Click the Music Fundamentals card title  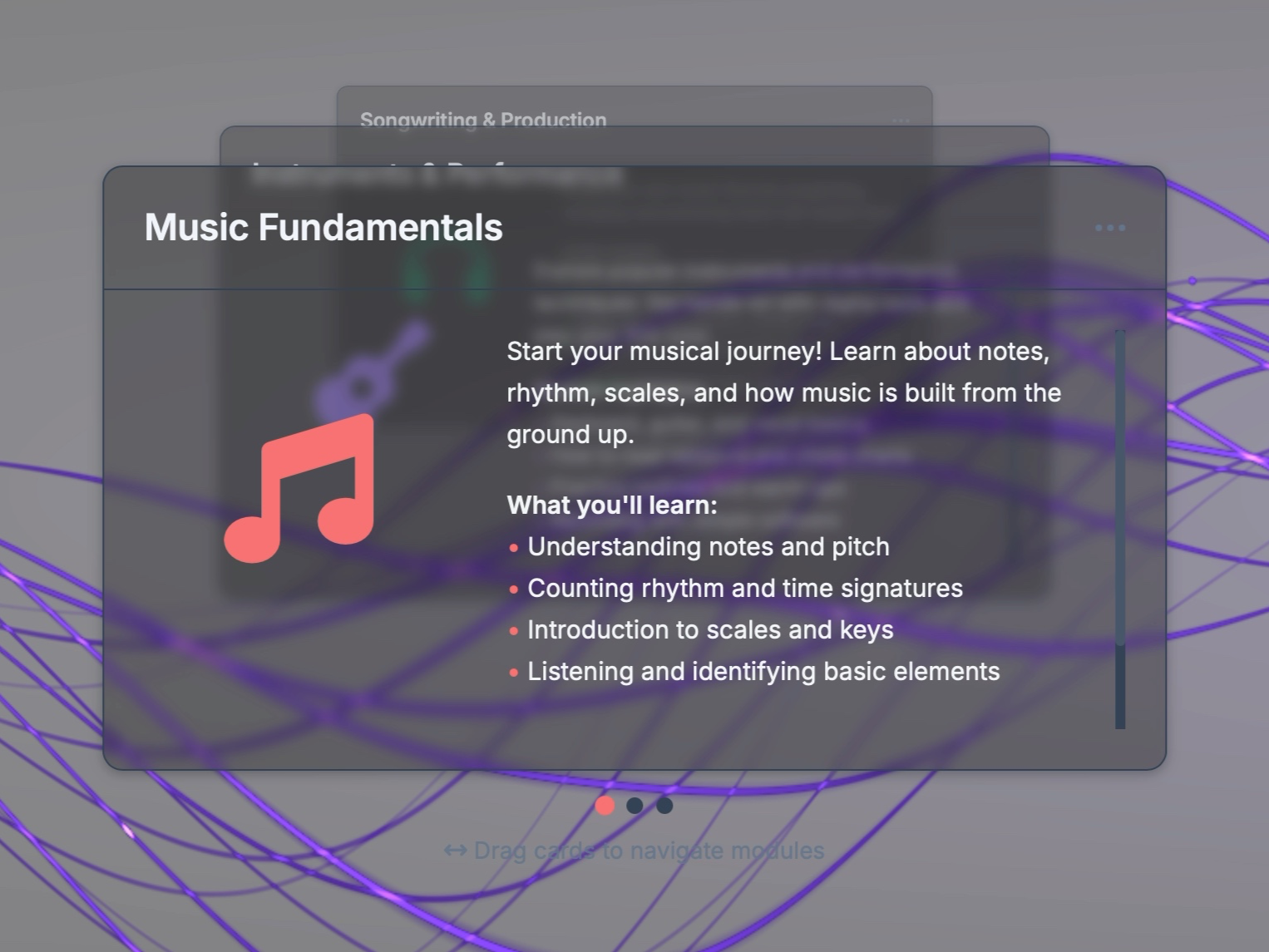[323, 228]
